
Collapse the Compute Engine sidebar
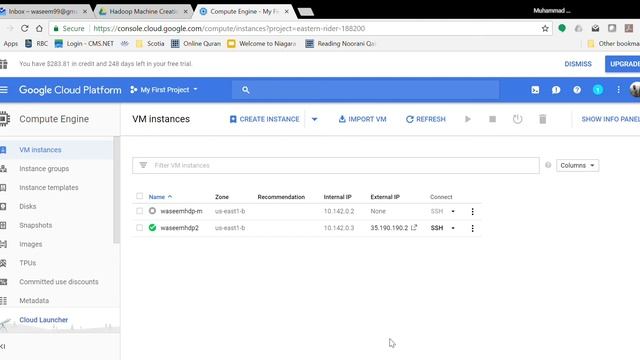[x=3, y=347]
